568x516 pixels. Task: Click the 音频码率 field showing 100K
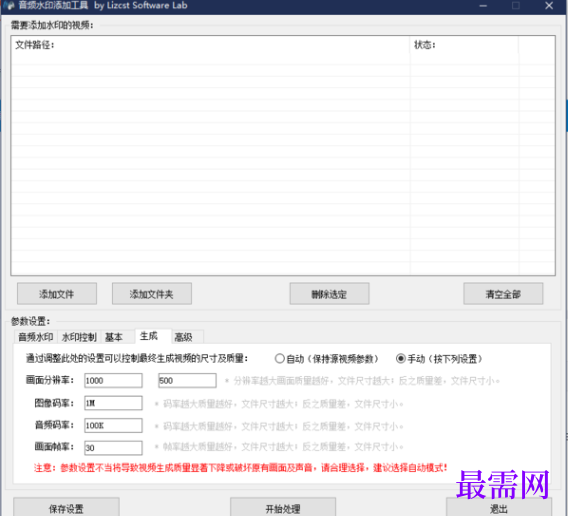point(113,425)
